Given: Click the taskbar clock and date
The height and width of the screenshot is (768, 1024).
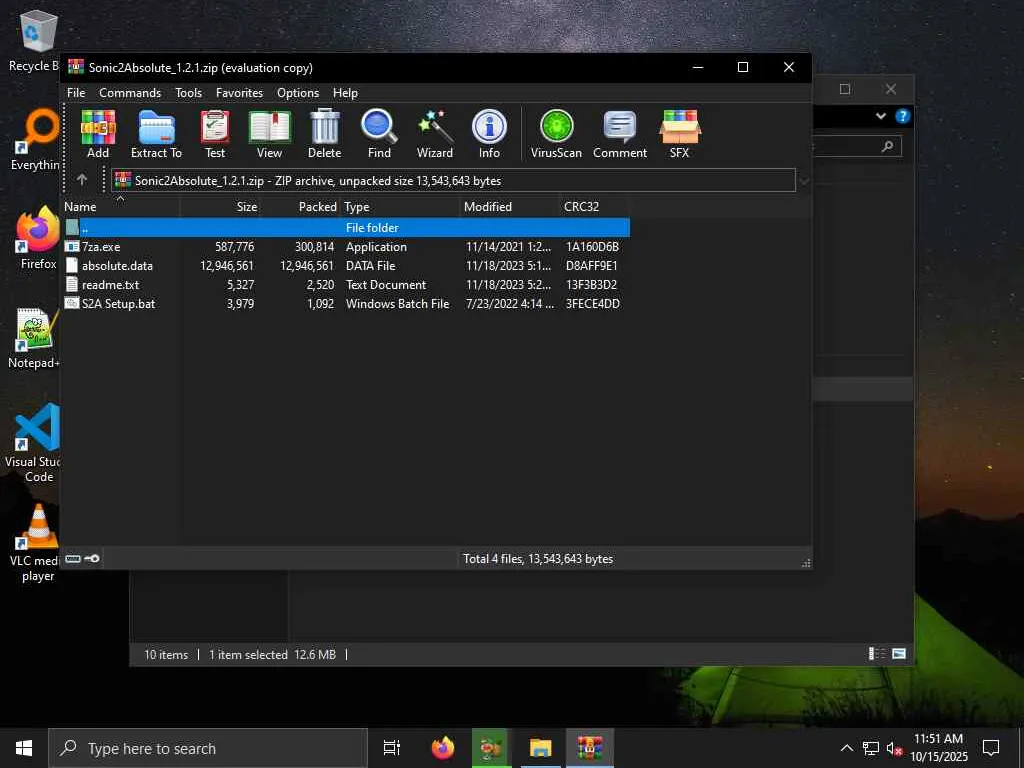Looking at the screenshot, I should click(x=938, y=748).
